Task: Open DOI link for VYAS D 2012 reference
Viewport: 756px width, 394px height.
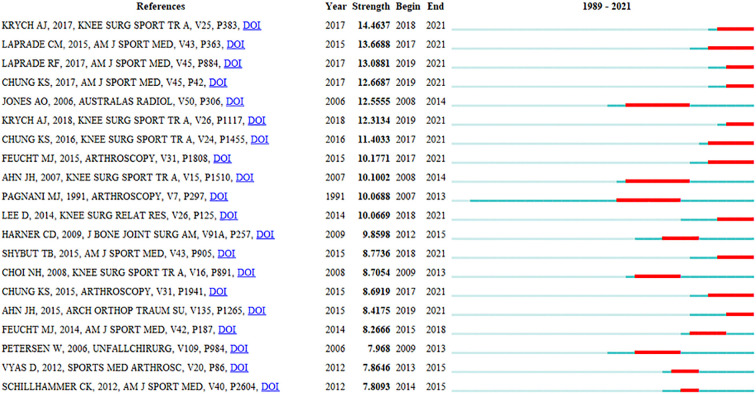Action: [x=239, y=368]
